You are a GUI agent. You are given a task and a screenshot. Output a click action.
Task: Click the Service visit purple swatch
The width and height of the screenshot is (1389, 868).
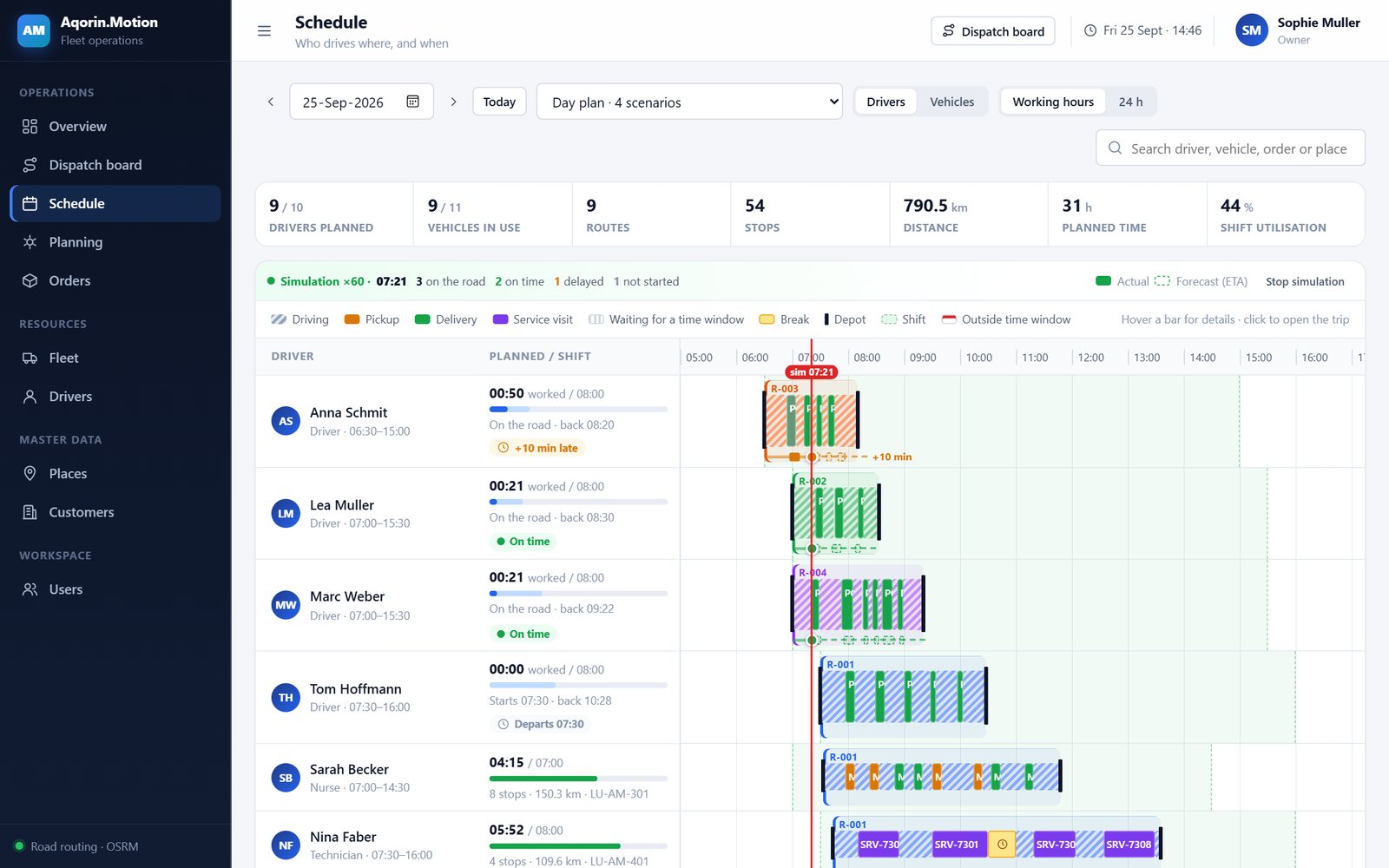tap(500, 319)
